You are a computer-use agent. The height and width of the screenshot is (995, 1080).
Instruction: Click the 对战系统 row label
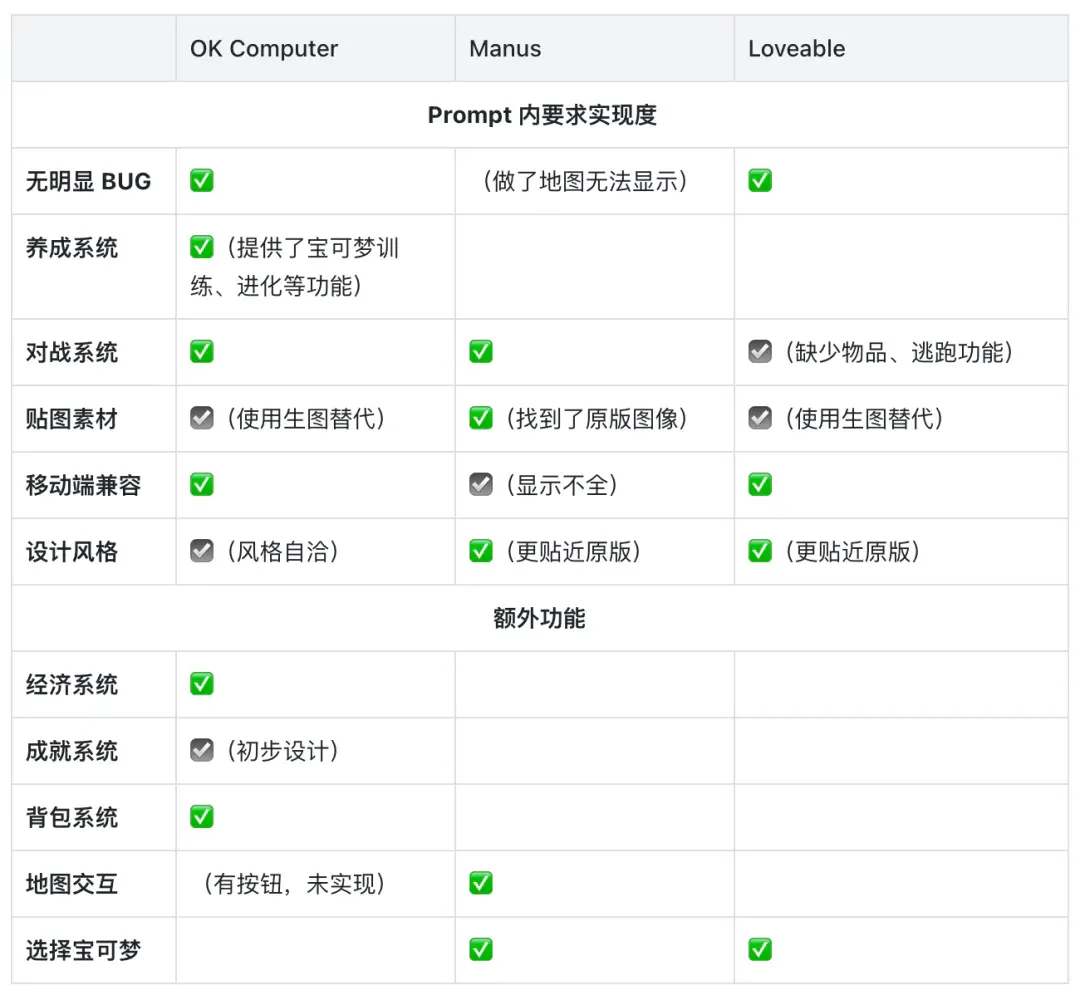72,352
